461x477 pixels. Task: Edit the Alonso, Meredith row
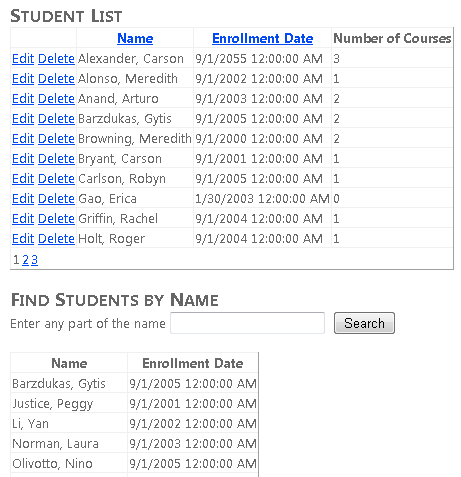click(23, 79)
